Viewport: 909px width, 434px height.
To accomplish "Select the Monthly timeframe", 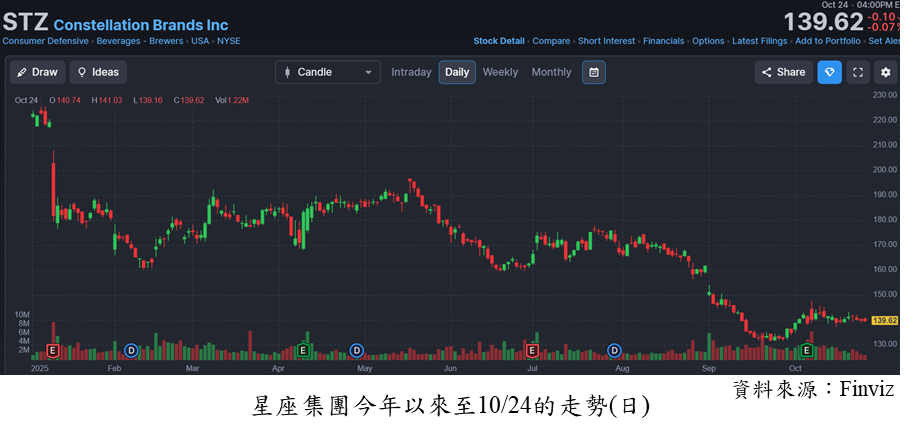I will (551, 72).
